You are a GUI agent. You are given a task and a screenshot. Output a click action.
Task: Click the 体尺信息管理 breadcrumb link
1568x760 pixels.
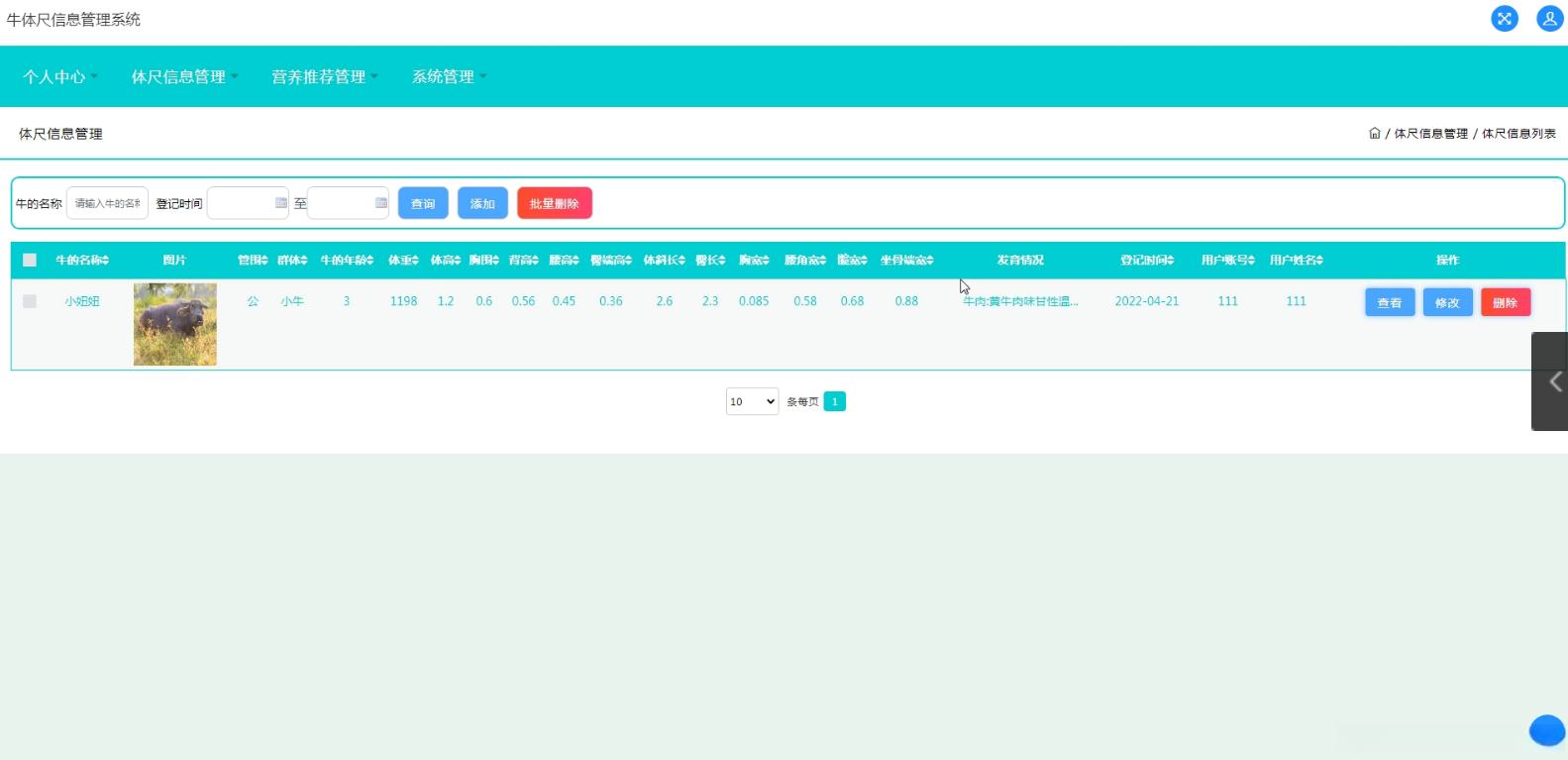pos(1431,134)
